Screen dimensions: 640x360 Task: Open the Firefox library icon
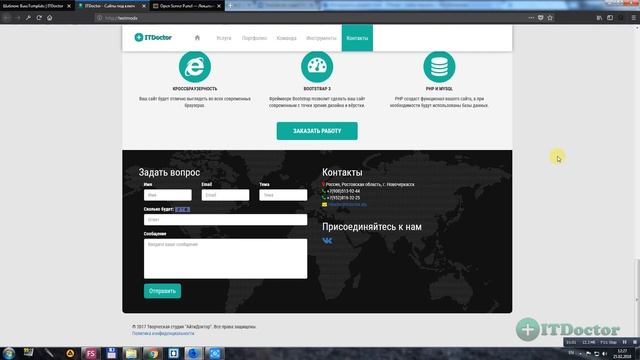(x=599, y=18)
